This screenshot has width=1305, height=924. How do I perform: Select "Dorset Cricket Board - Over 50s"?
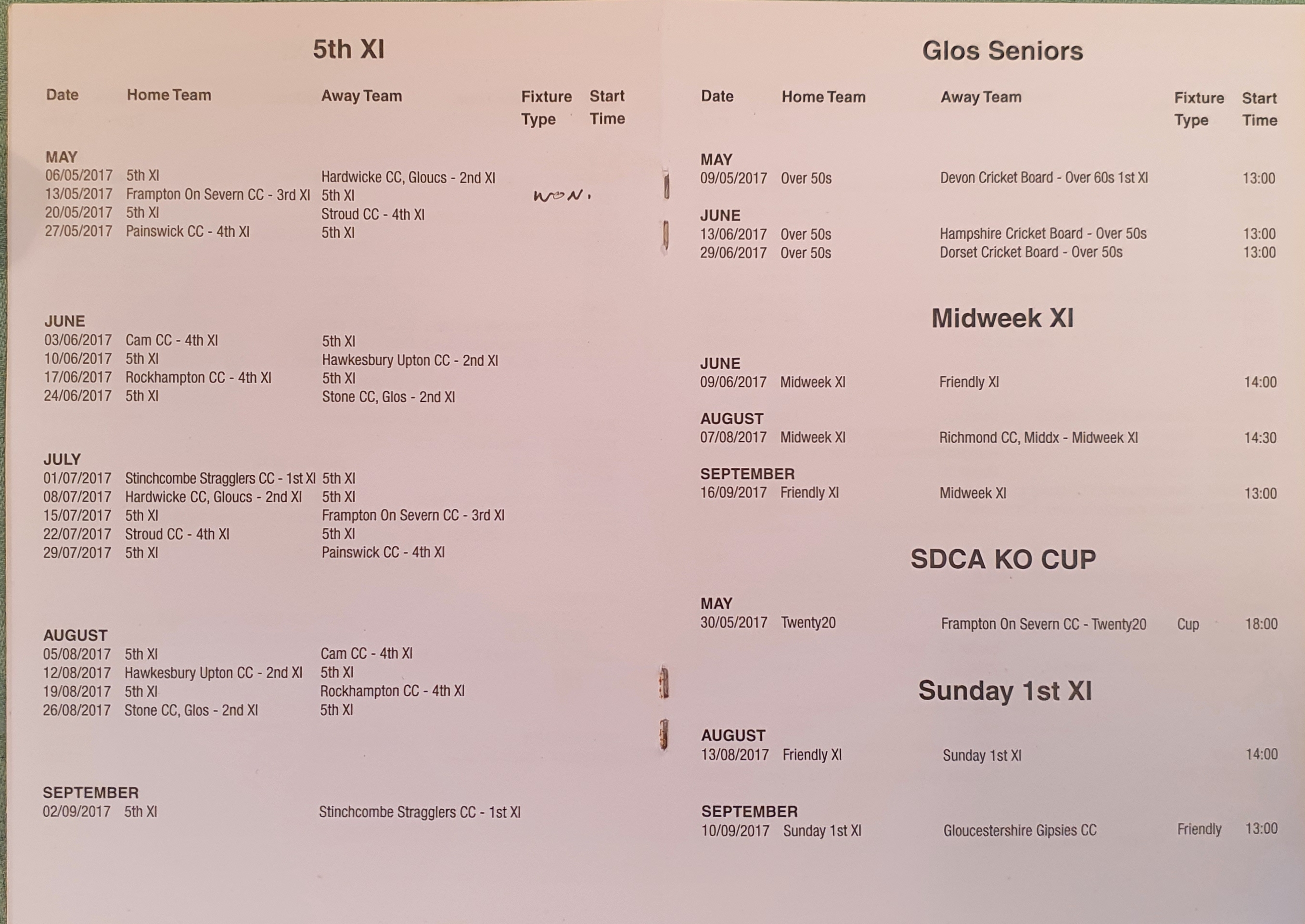tap(1030, 252)
